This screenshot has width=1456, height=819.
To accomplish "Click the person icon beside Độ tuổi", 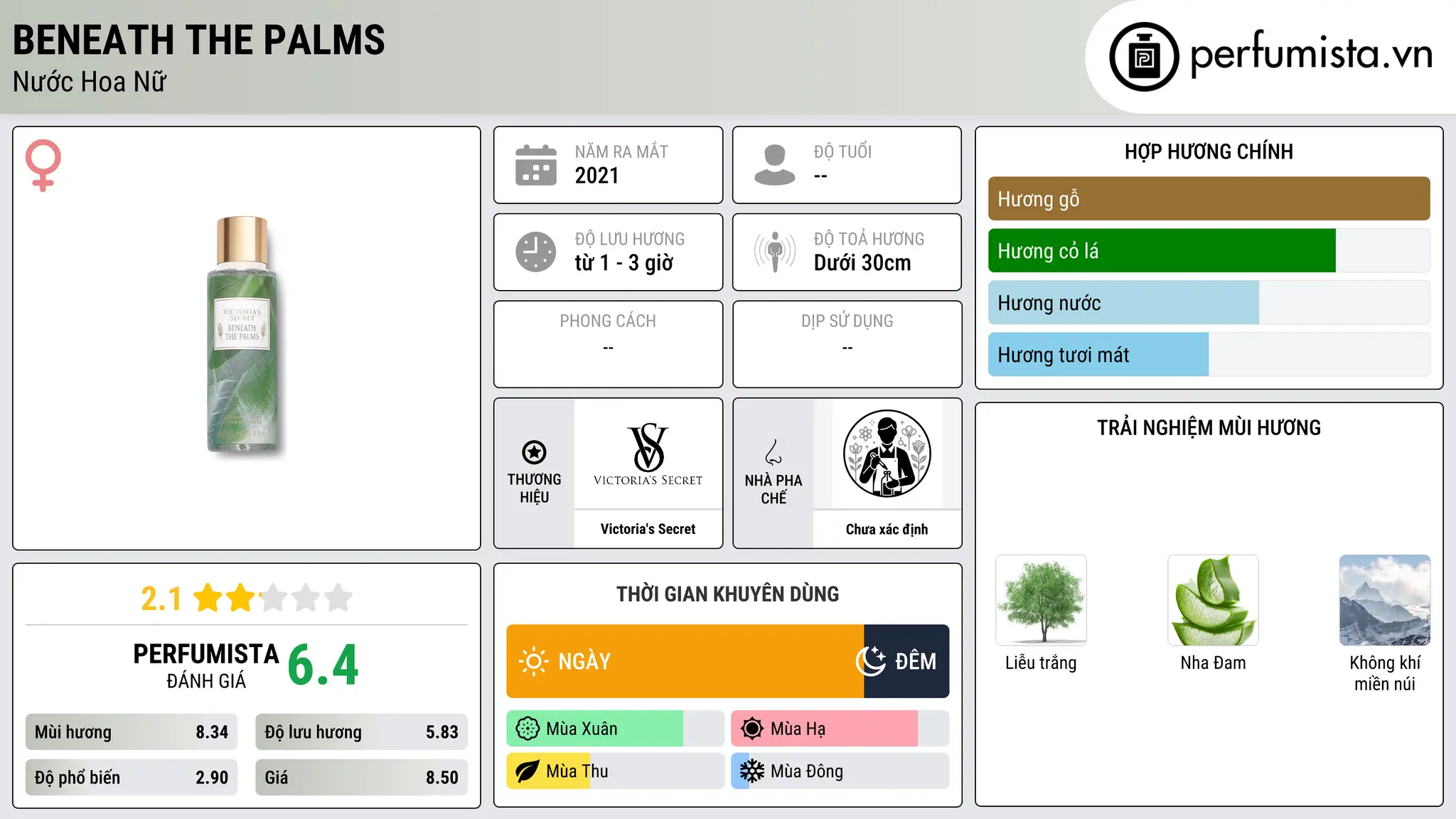I will click(775, 165).
